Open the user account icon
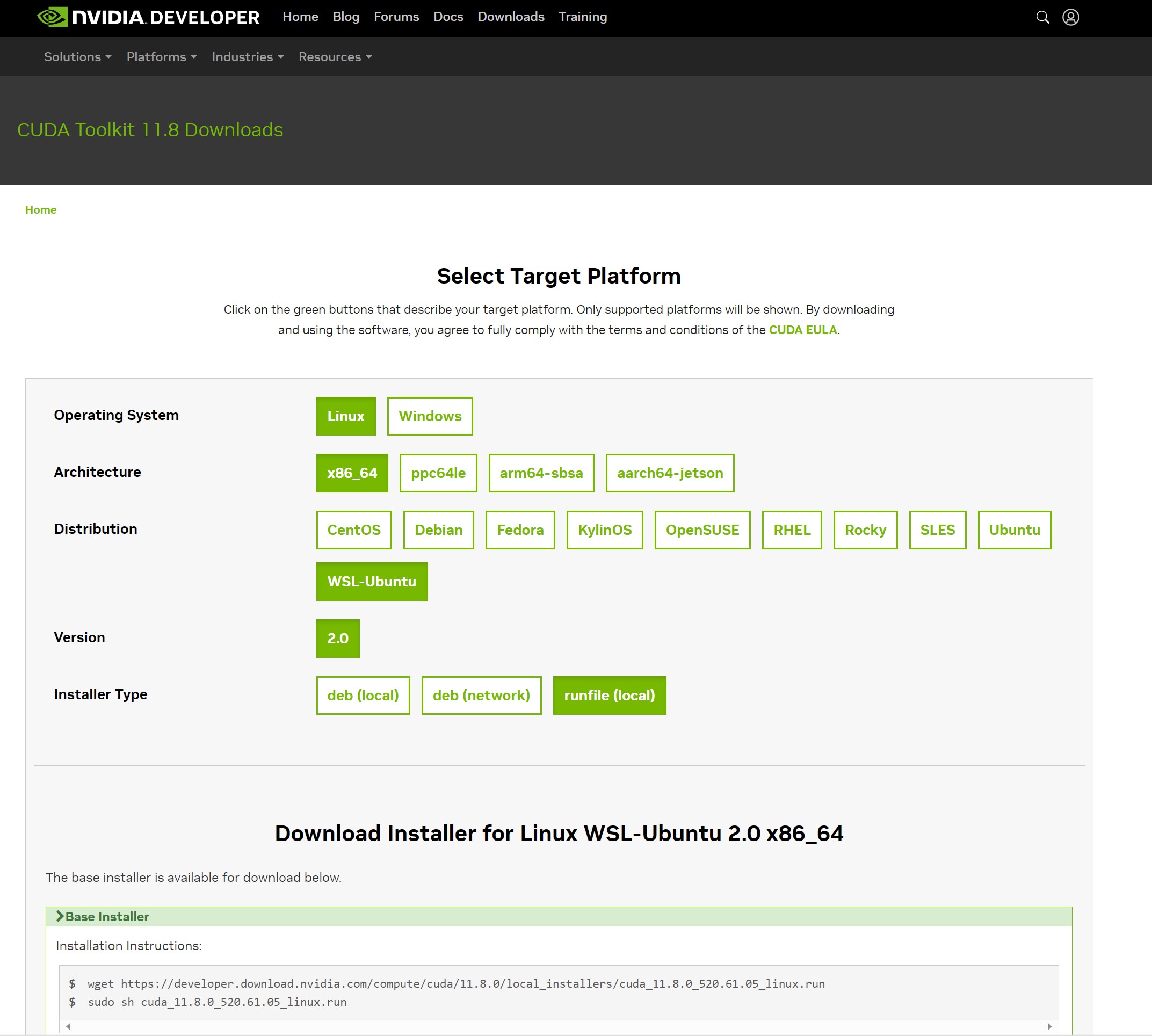1152x1036 pixels. 1070,17
